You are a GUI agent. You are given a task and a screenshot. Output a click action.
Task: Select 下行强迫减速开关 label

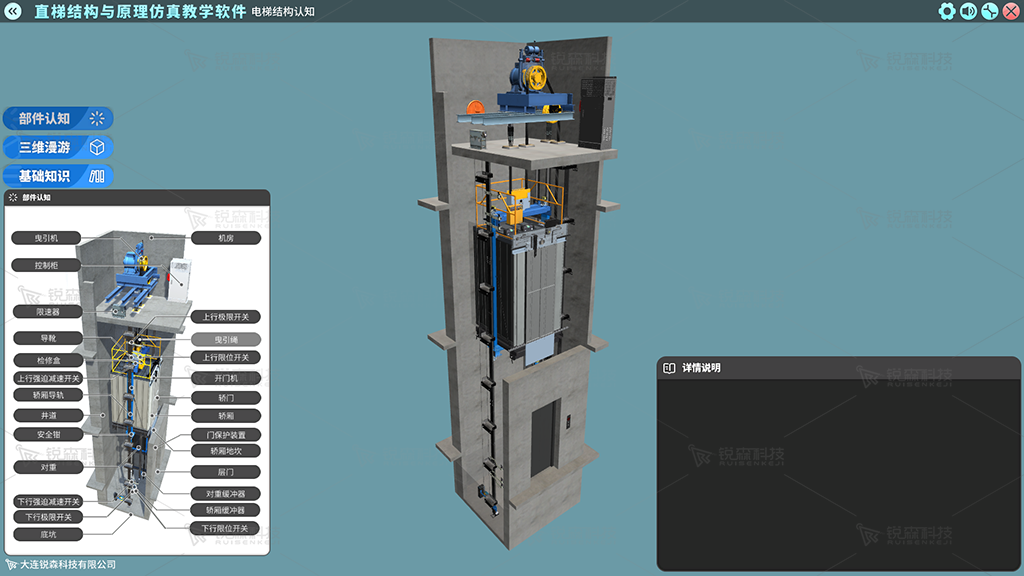[48, 502]
